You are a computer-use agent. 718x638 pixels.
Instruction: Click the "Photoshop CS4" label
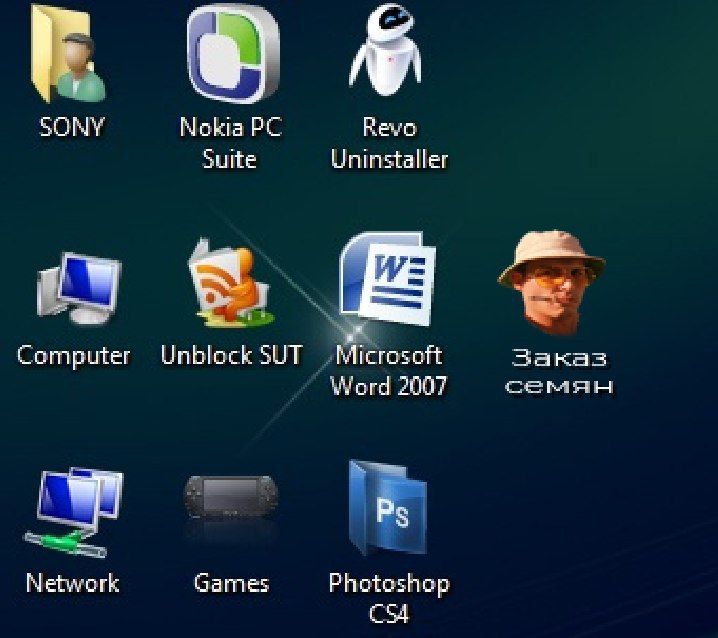[x=389, y=598]
